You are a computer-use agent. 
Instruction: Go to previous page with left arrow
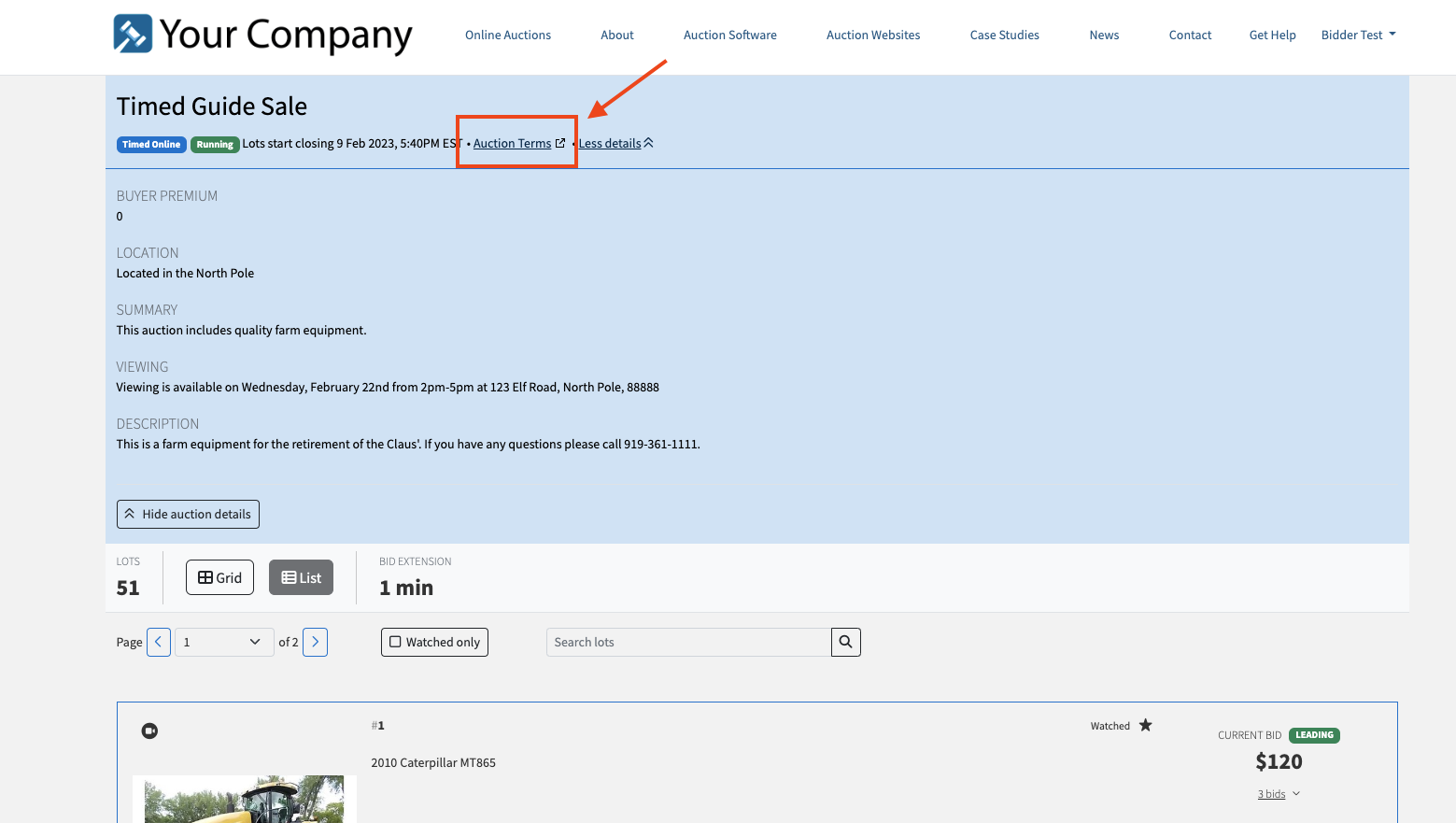[159, 642]
